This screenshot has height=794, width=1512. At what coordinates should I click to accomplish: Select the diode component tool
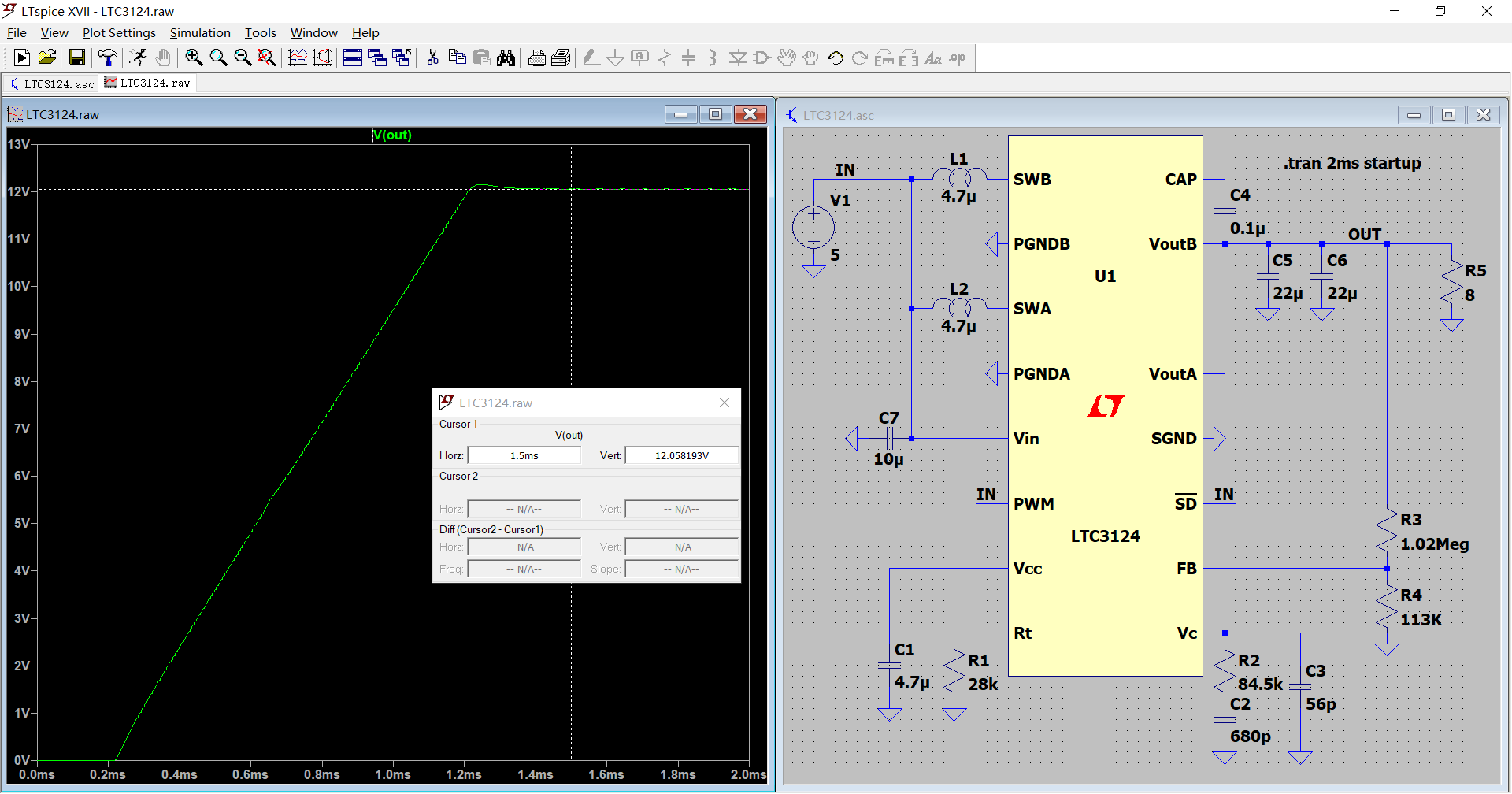point(738,58)
